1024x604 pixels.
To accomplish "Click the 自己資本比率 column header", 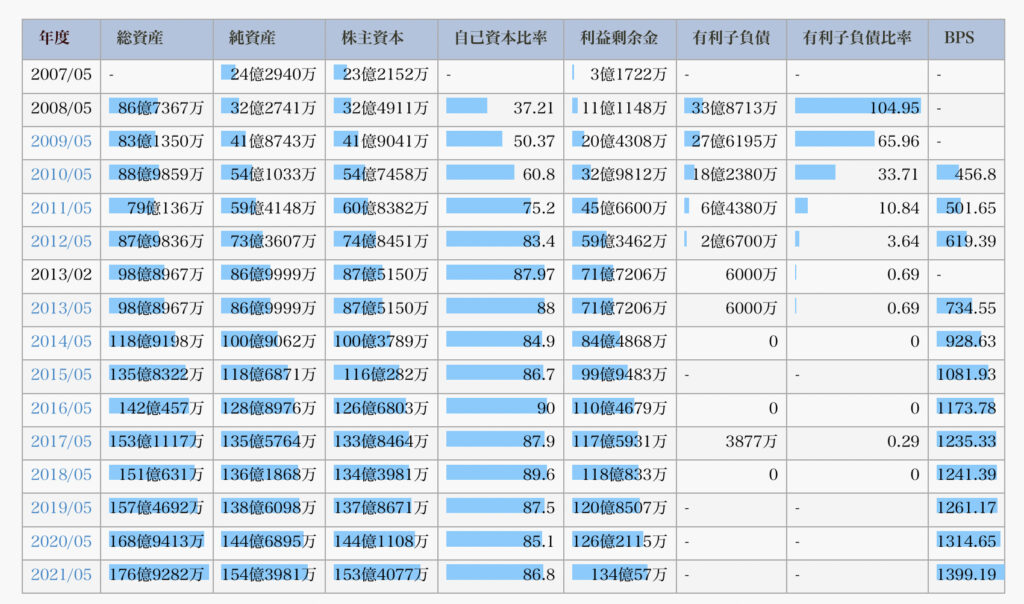I will [x=501, y=39].
